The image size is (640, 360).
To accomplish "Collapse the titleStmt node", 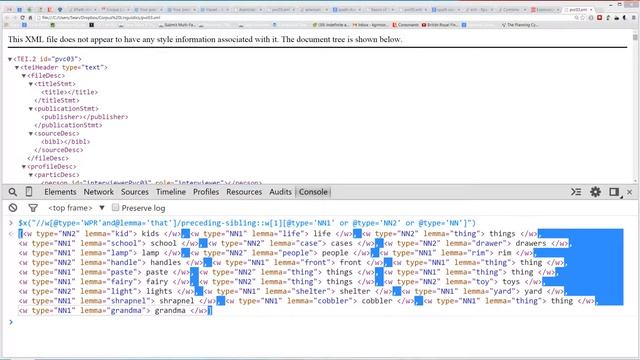I will (x=31, y=84).
